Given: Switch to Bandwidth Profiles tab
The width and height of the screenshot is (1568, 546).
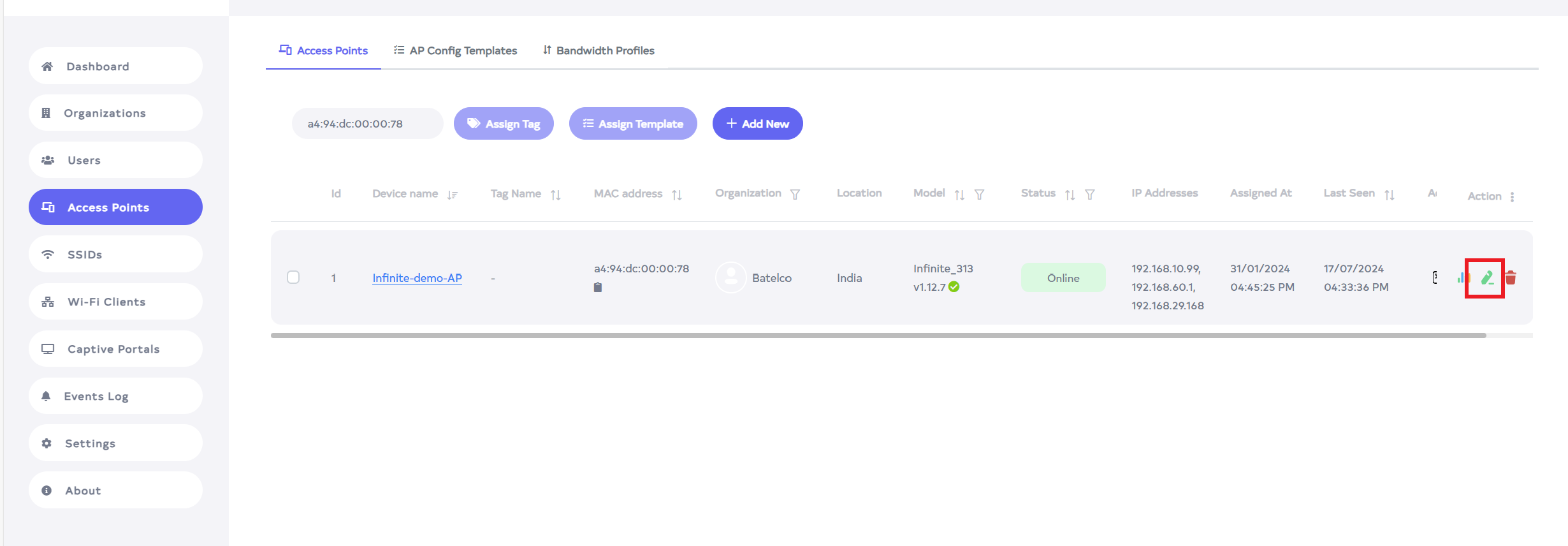Looking at the screenshot, I should pyautogui.click(x=598, y=50).
